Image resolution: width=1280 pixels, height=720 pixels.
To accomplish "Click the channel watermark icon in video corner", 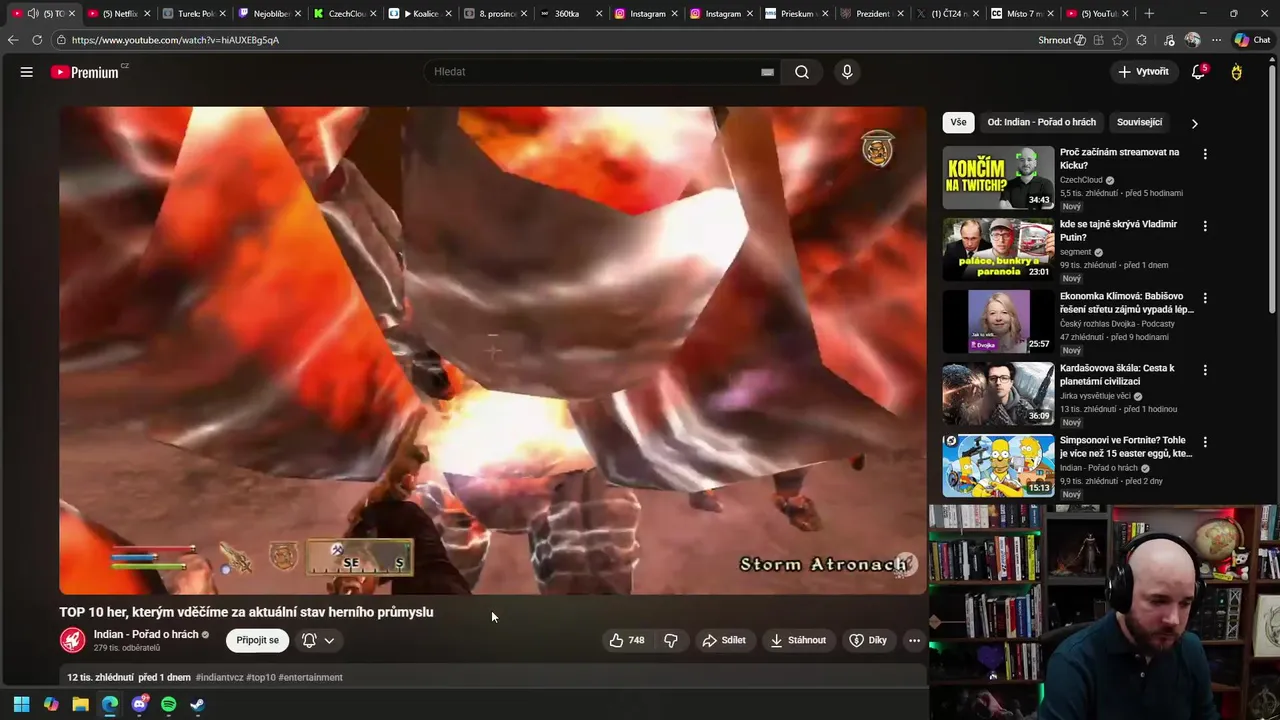I will pyautogui.click(x=904, y=566).
